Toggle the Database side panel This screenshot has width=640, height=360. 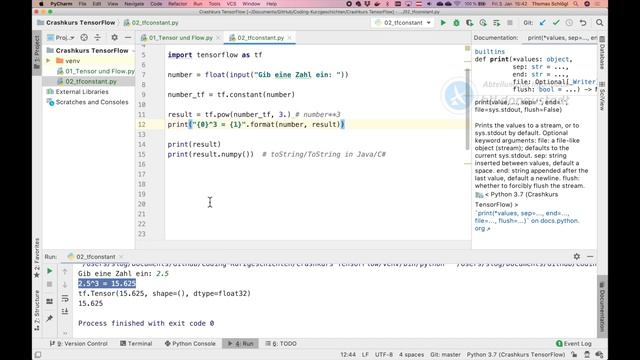pyautogui.click(x=602, y=53)
